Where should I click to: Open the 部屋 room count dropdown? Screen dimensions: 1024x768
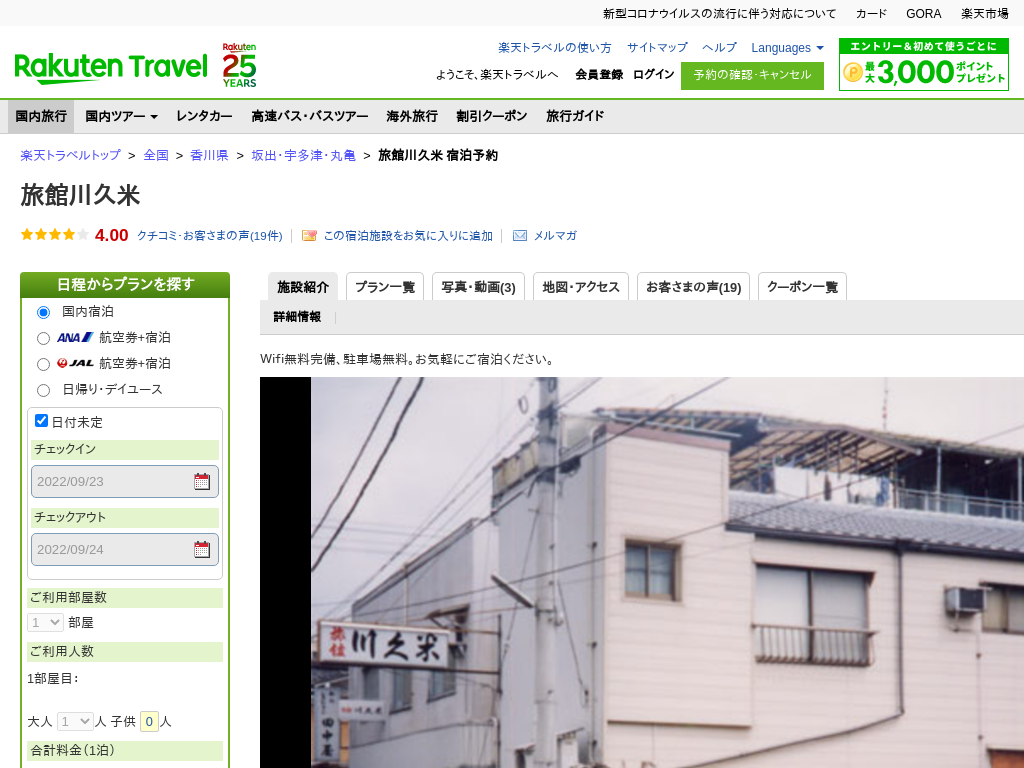point(45,622)
